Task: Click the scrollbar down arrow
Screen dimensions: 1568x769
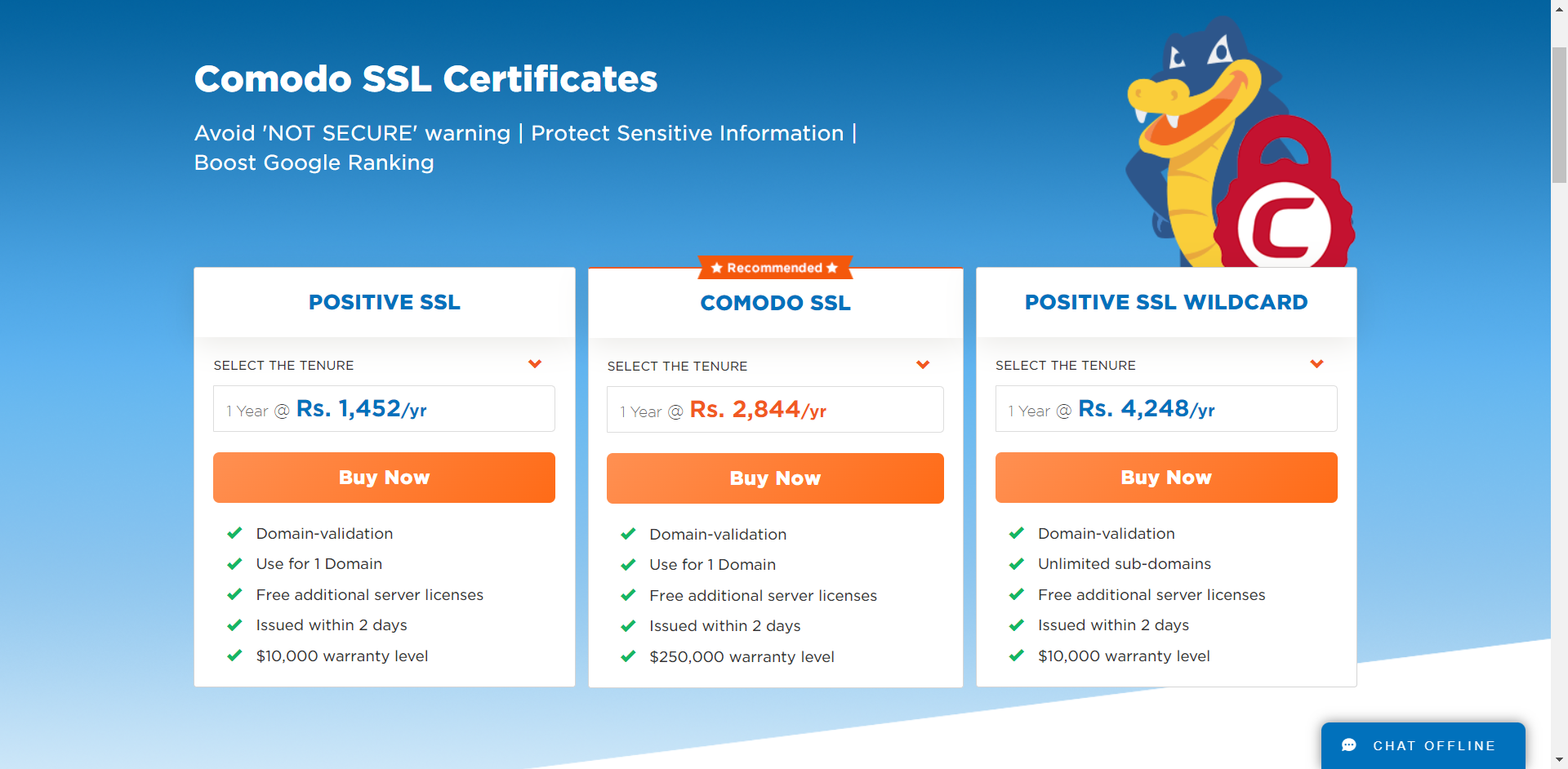Action: pyautogui.click(x=1558, y=760)
